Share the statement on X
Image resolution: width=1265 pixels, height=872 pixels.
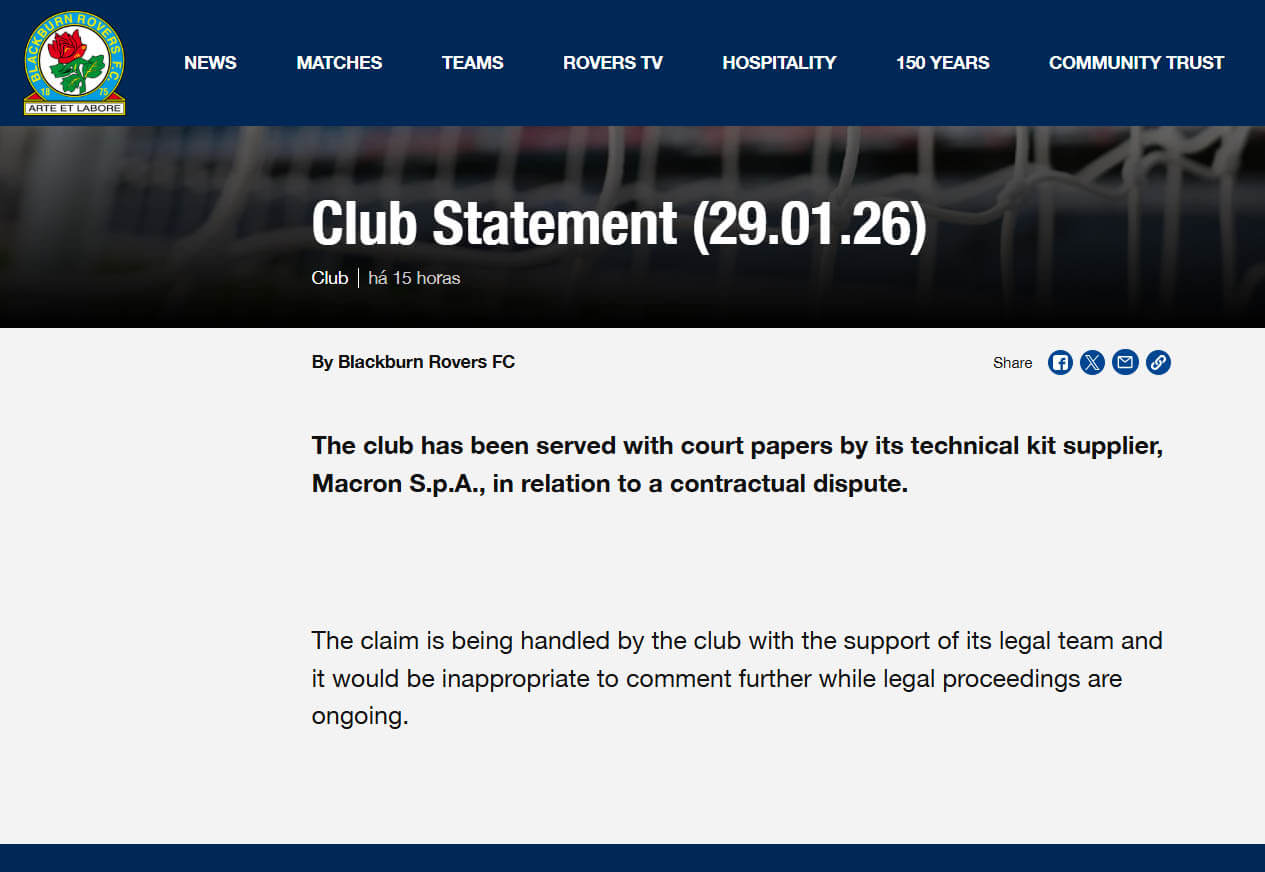point(1093,362)
